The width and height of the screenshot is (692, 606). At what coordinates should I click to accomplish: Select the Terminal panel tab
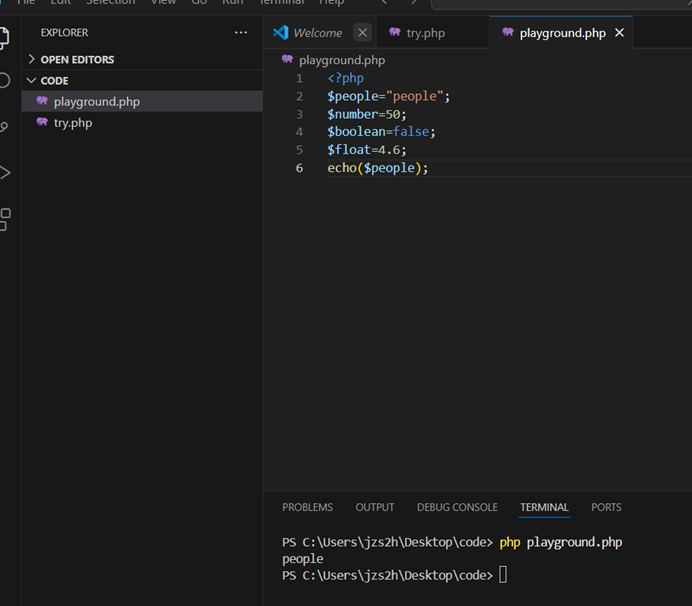point(544,507)
